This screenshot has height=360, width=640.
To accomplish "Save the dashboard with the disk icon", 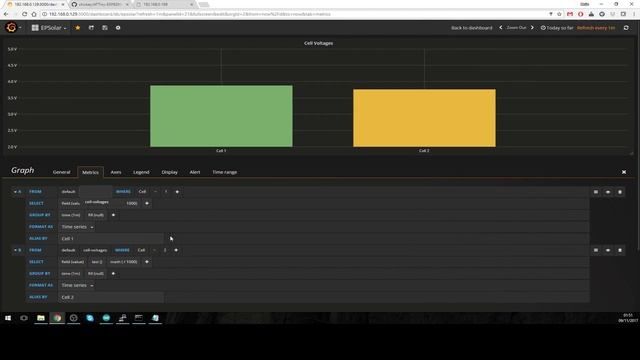I will point(105,28).
